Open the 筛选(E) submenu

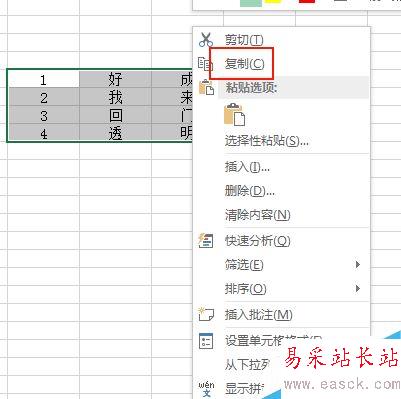point(282,265)
